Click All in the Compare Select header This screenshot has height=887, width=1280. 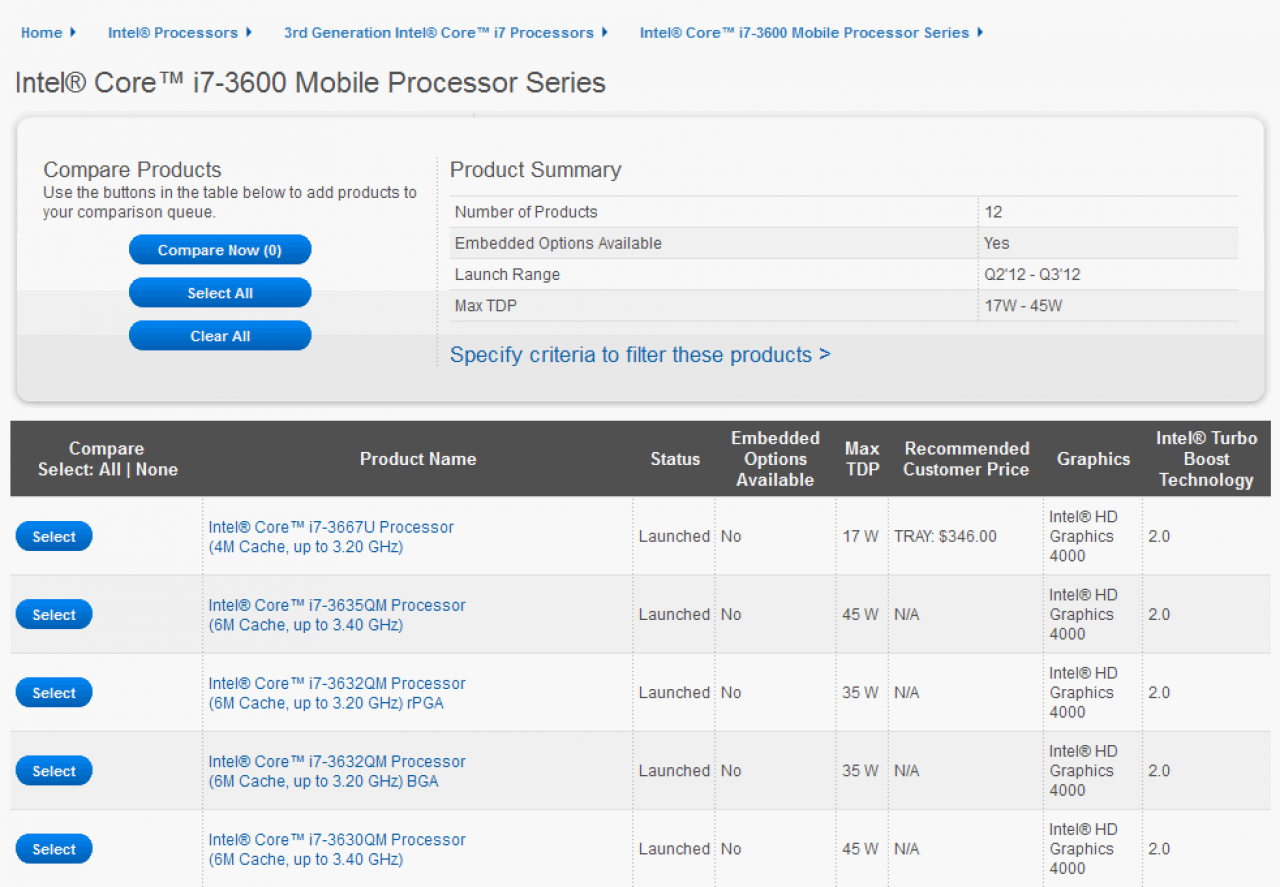pyautogui.click(x=110, y=469)
